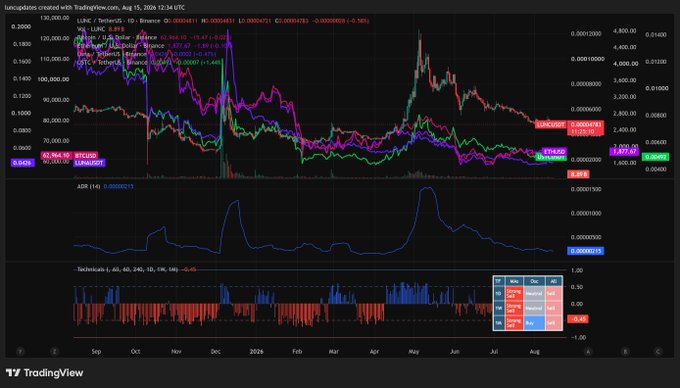
Task: Click the -1.00 value on the Technicals scale
Action: point(579,337)
